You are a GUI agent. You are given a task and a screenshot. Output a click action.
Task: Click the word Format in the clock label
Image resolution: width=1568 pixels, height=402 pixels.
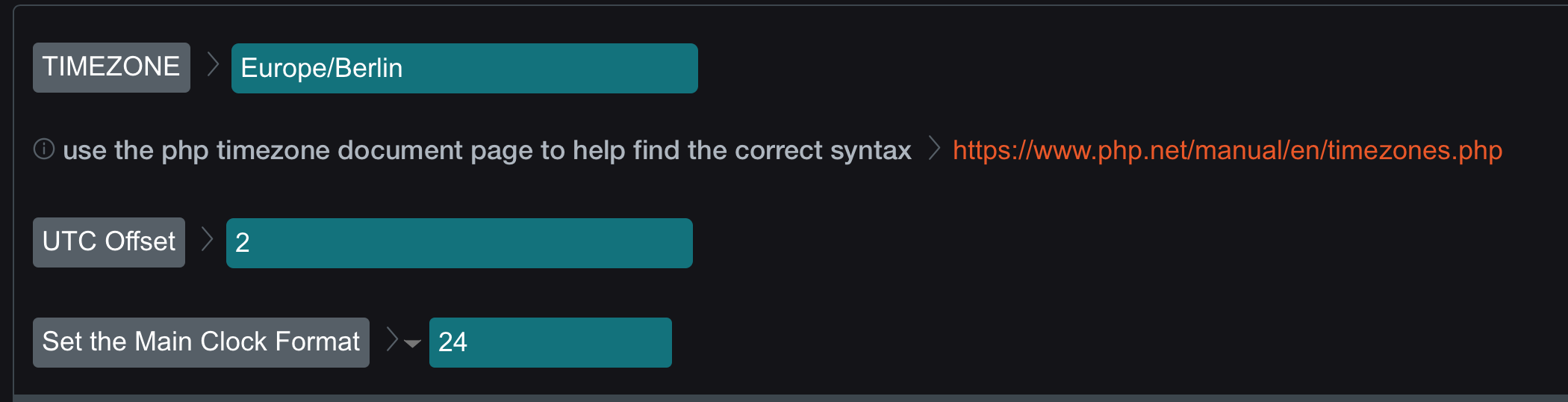pos(317,341)
